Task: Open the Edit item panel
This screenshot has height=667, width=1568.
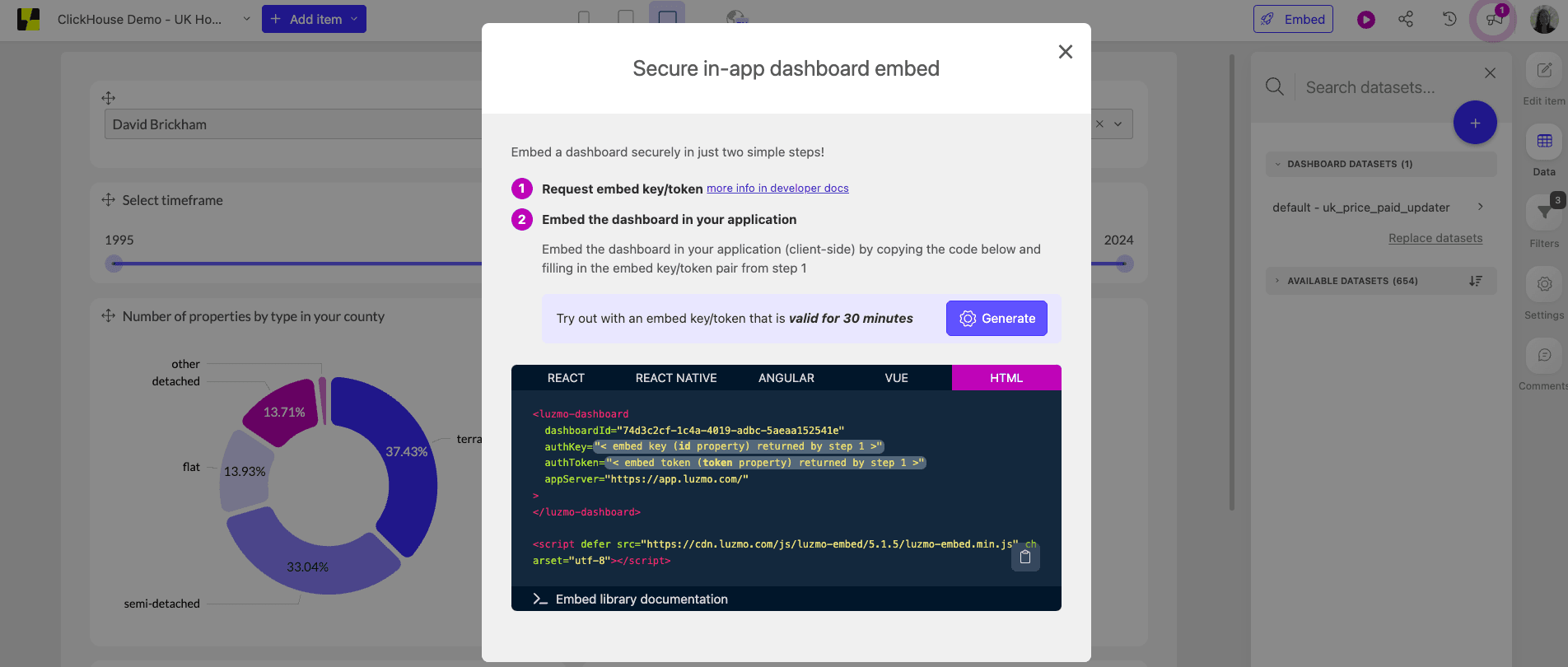Action: pyautogui.click(x=1544, y=72)
